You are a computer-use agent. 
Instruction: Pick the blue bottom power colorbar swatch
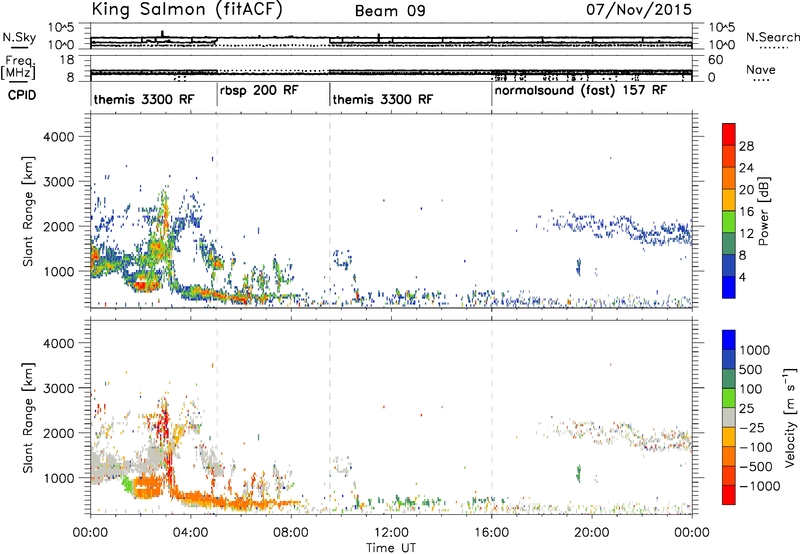click(x=729, y=287)
